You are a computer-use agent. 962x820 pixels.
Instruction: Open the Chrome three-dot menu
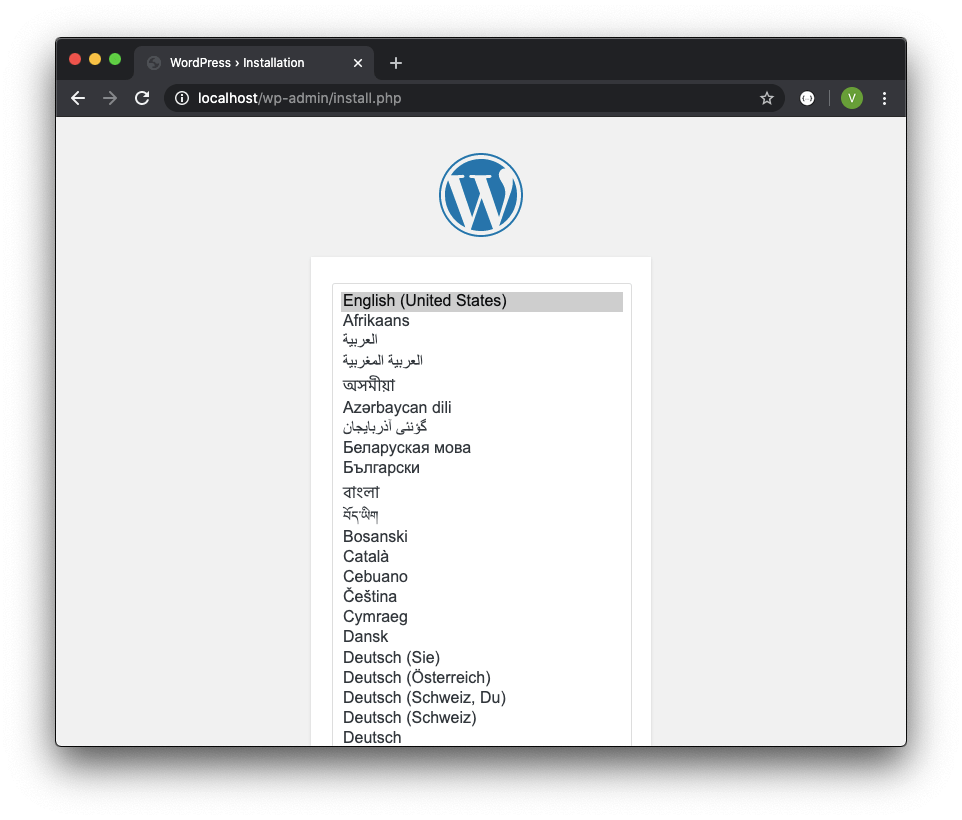[884, 98]
